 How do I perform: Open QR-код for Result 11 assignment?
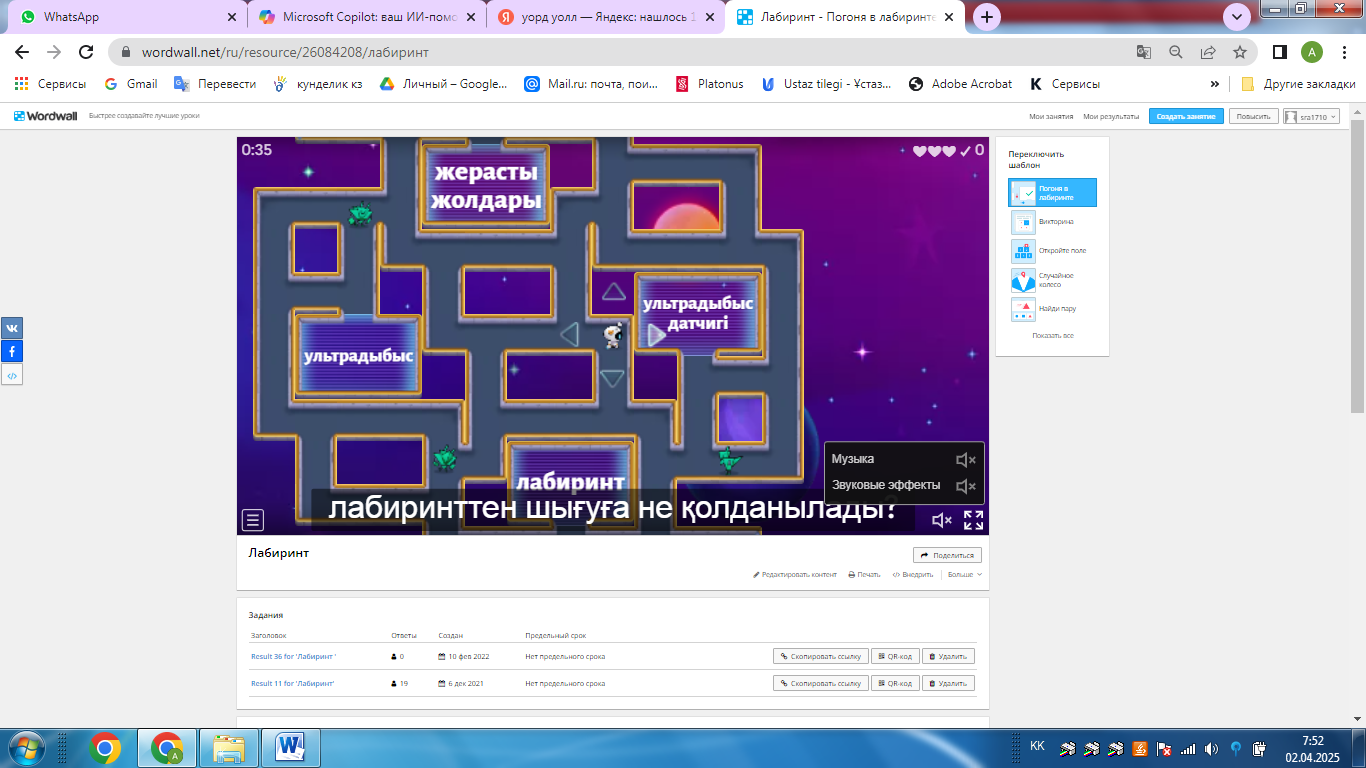894,683
